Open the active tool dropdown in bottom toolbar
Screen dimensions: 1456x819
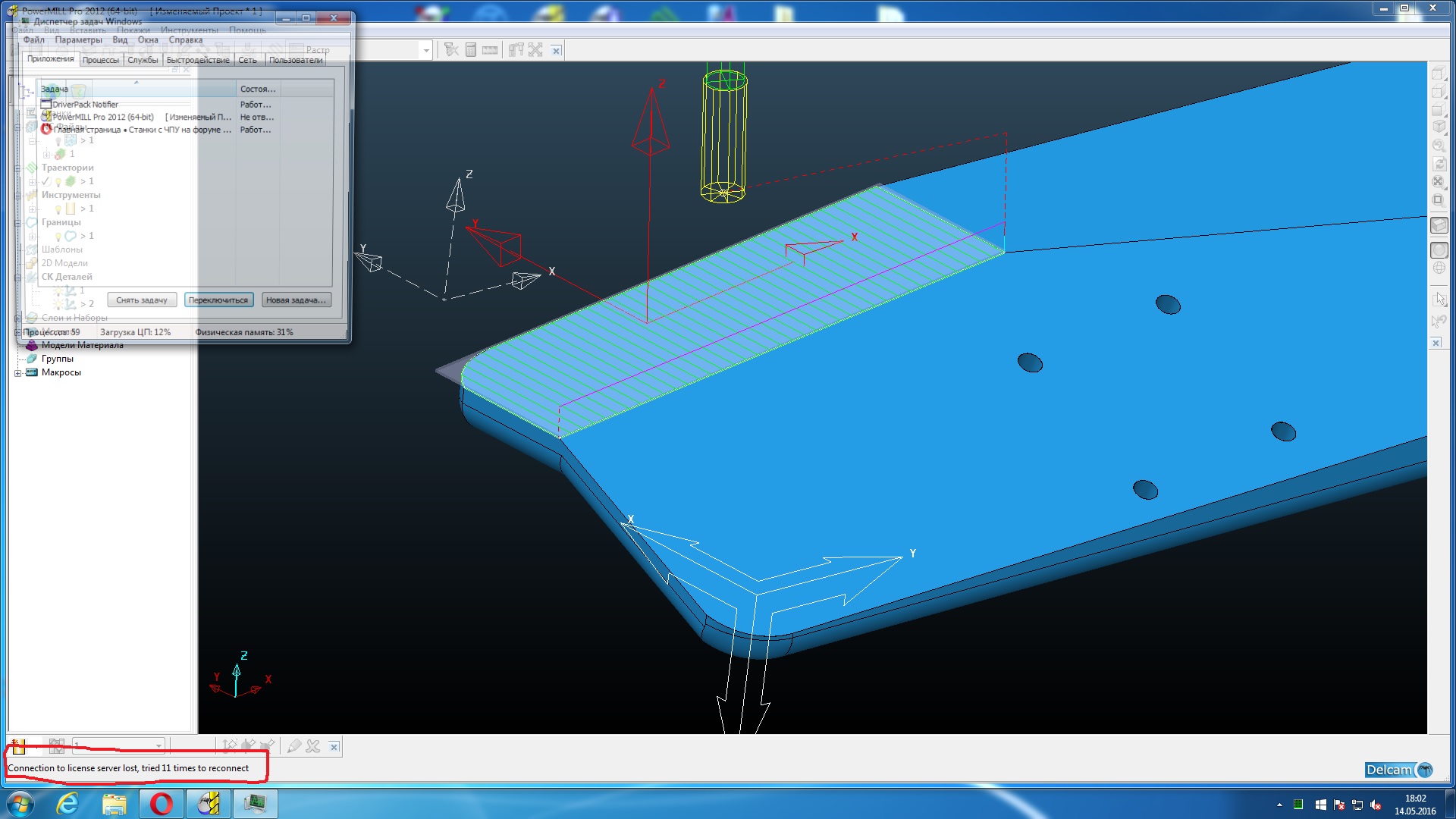158,746
